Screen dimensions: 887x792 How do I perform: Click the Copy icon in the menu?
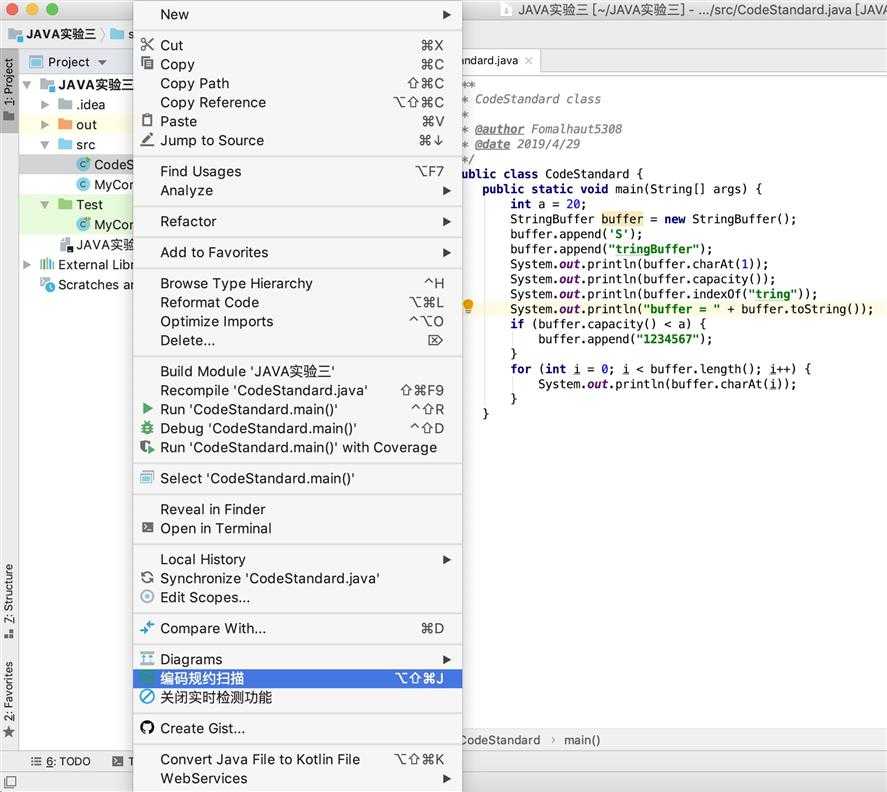pyautogui.click(x=147, y=63)
